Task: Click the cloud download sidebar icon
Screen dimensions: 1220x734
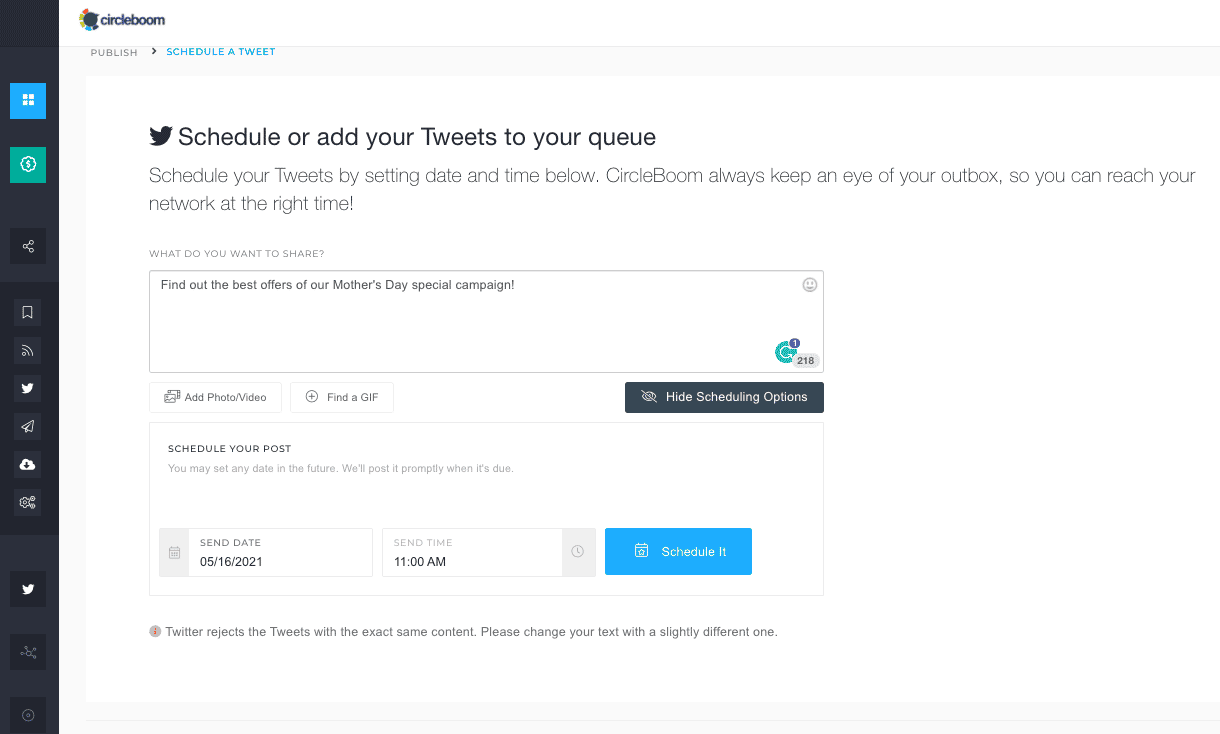Action: coord(28,465)
